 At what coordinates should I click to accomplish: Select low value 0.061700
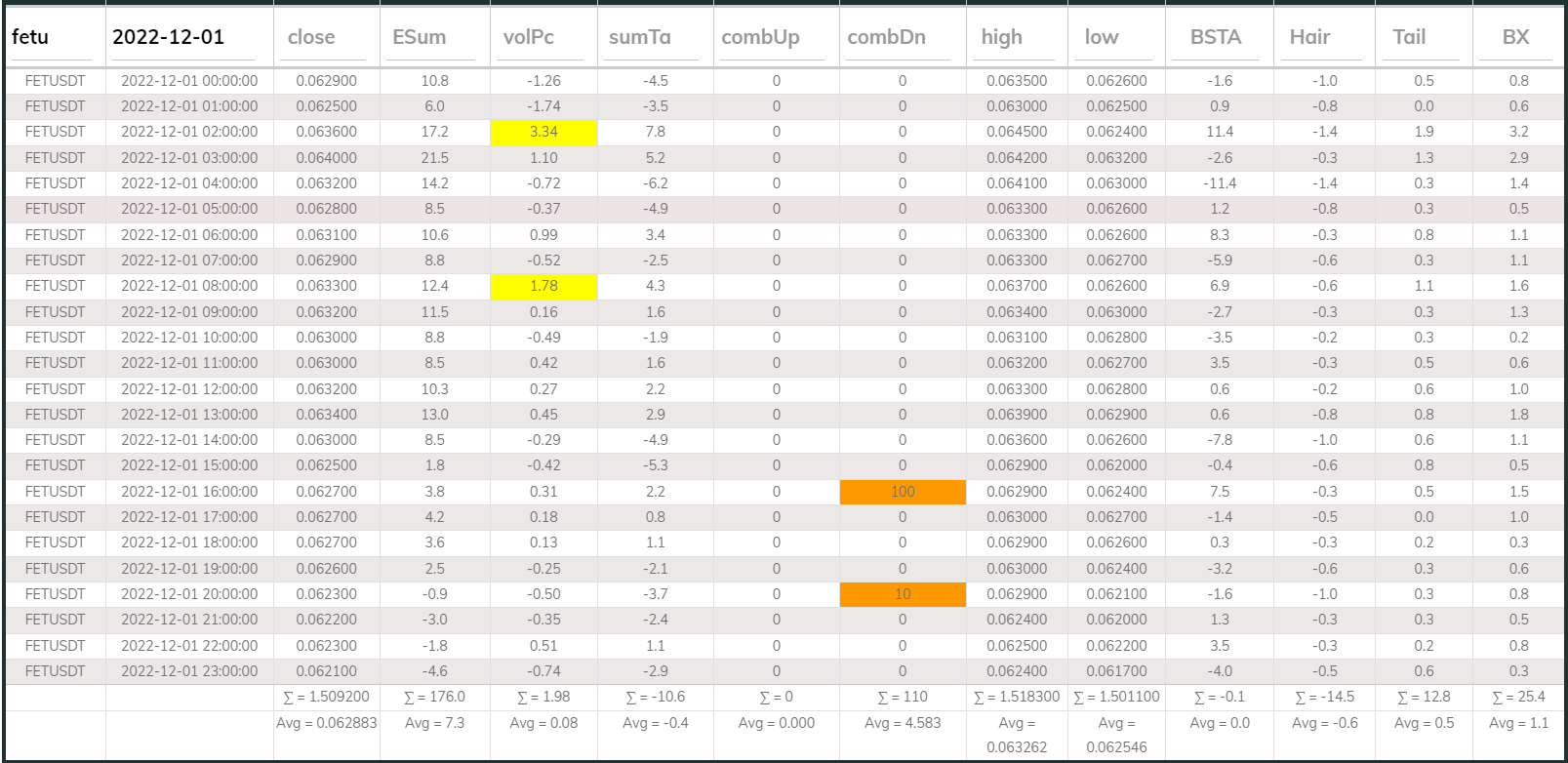[x=1117, y=671]
